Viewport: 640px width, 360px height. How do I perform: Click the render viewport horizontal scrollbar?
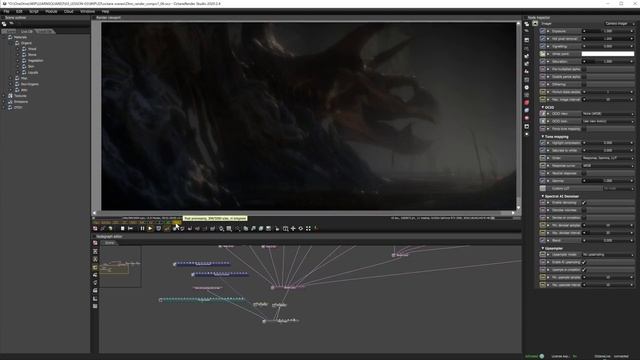(x=305, y=213)
